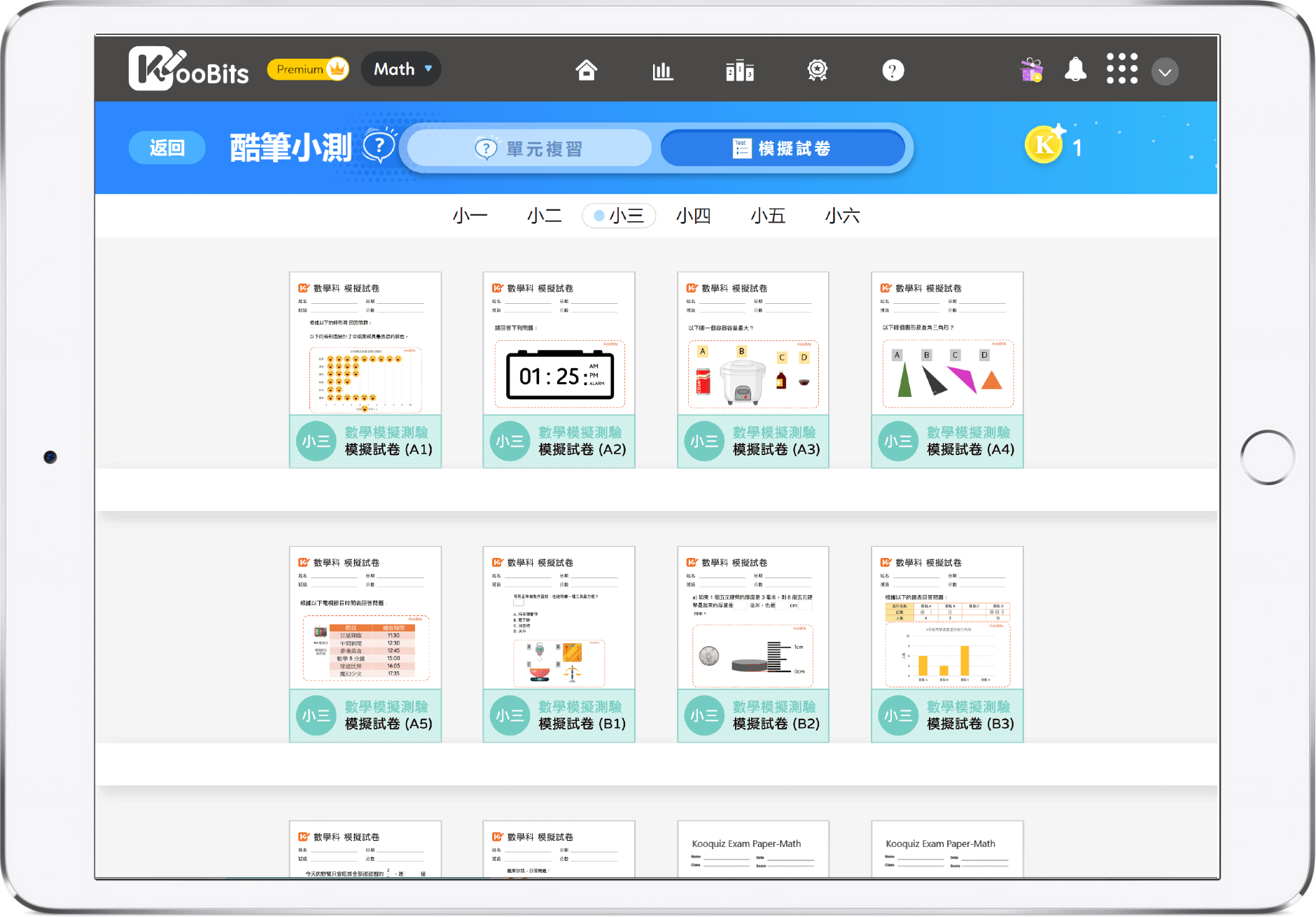Open the help question mark icon in navbar
1316x917 pixels.
click(x=893, y=71)
